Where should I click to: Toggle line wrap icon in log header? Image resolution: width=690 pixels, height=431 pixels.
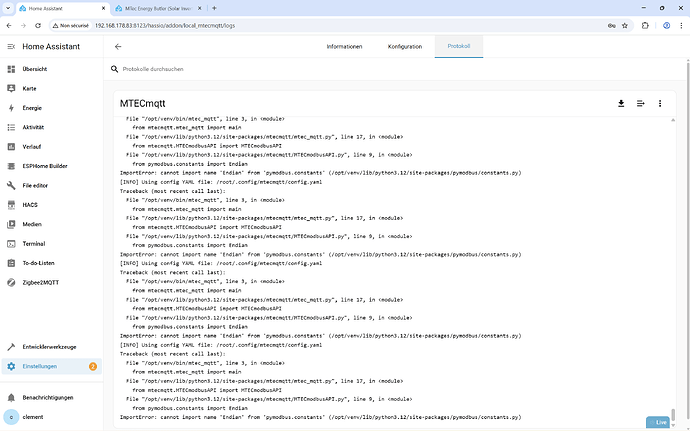(x=641, y=103)
